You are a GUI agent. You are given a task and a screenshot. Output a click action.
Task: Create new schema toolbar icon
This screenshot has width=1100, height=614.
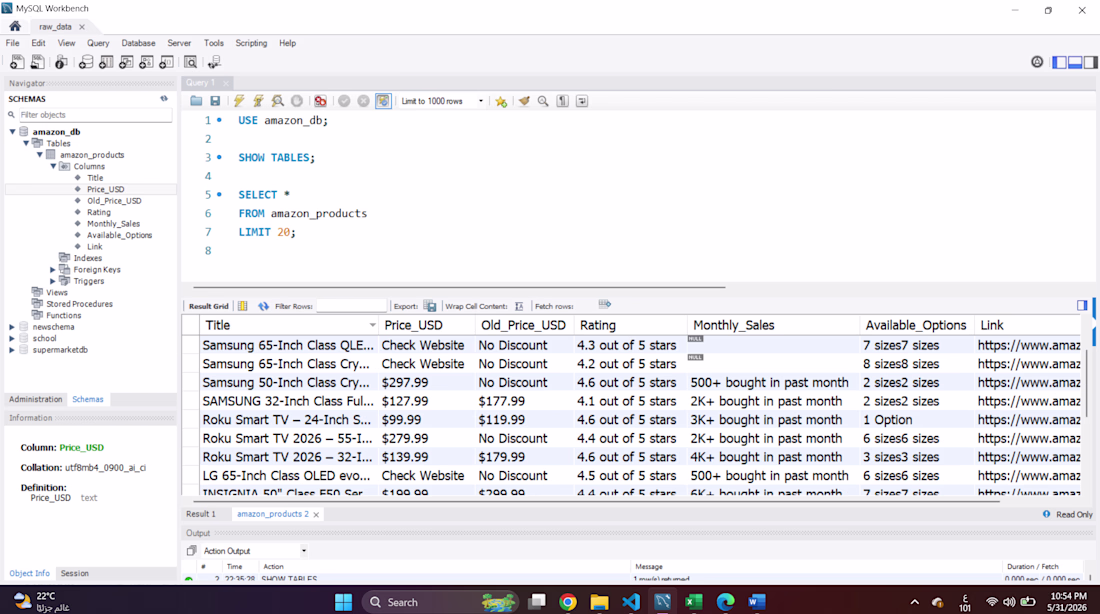[86, 62]
